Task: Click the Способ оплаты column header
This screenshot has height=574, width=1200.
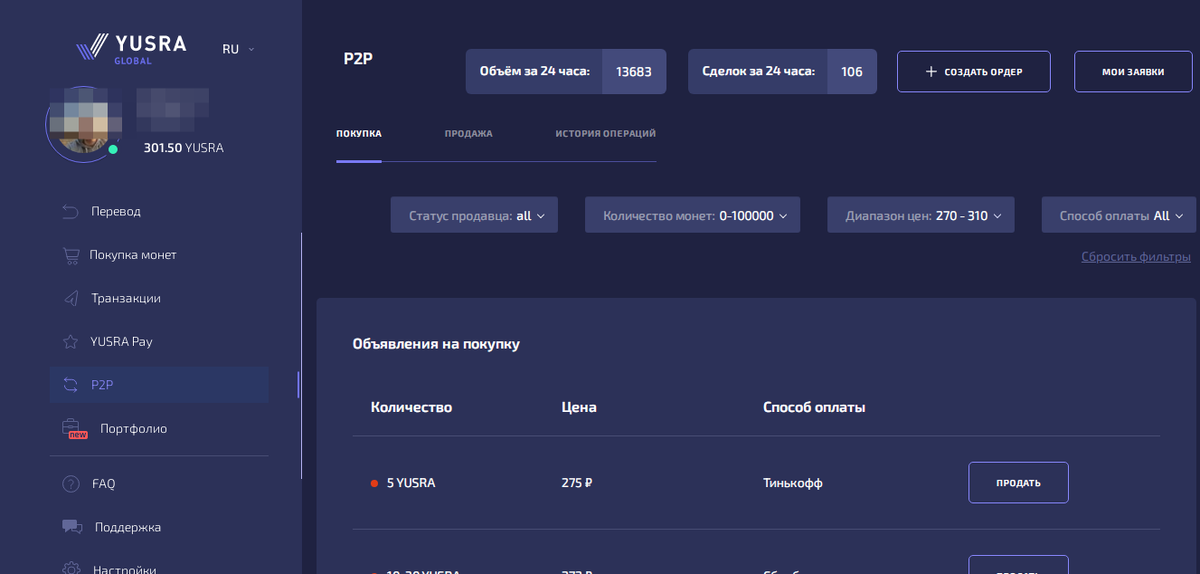Action: 814,407
